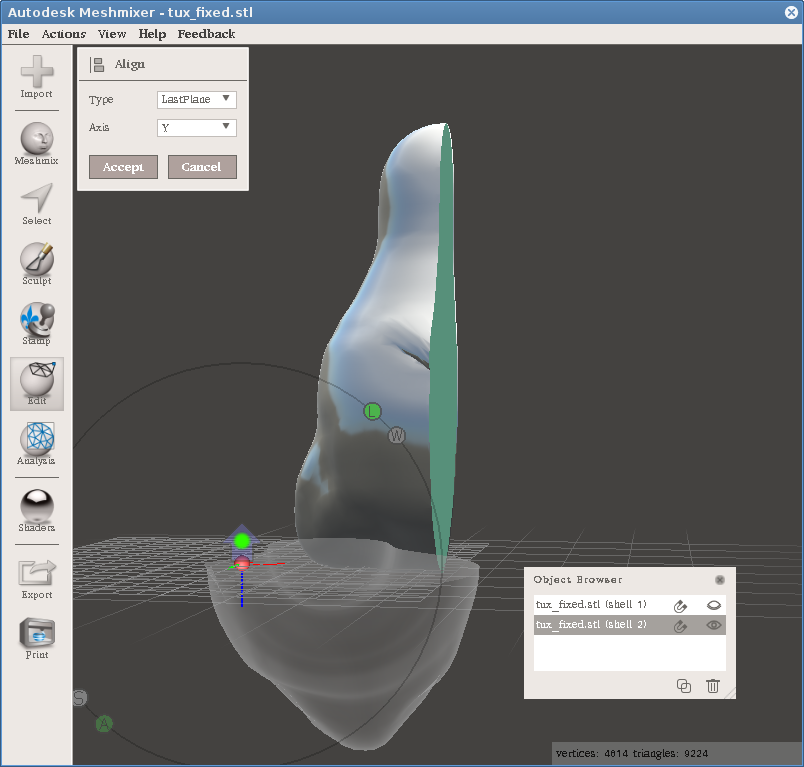
Task: Open the File menu
Action: point(18,34)
